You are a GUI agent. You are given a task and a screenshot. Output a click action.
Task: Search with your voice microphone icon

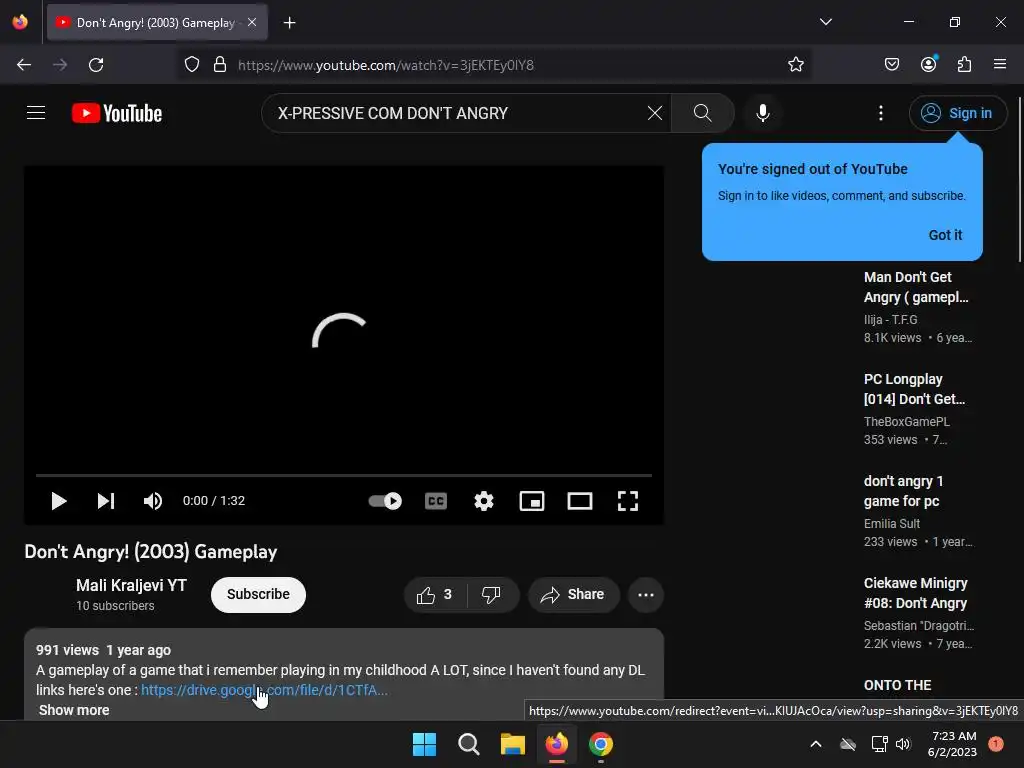[762, 113]
